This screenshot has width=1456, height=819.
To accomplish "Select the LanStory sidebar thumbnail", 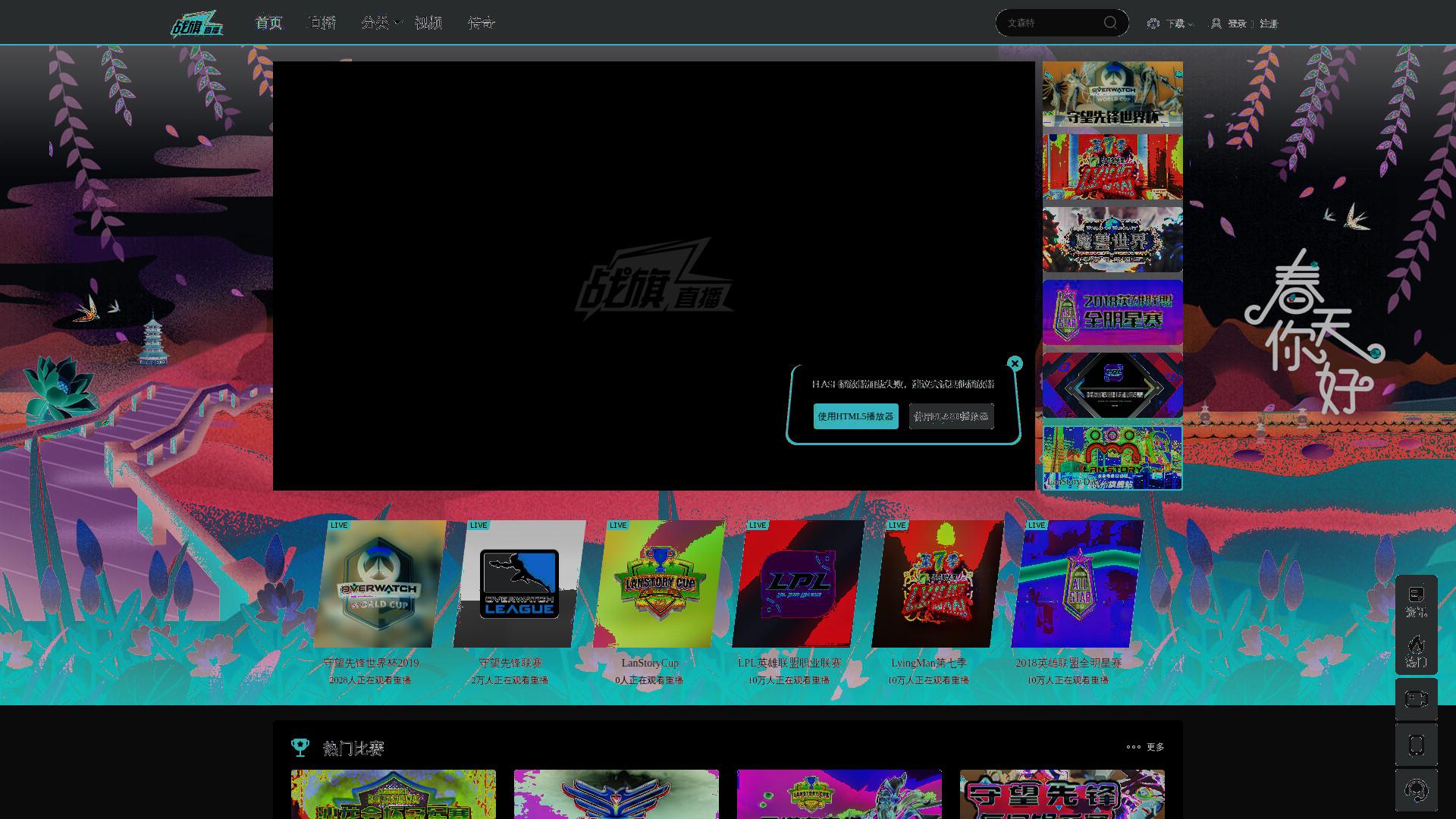I will pyautogui.click(x=1112, y=457).
